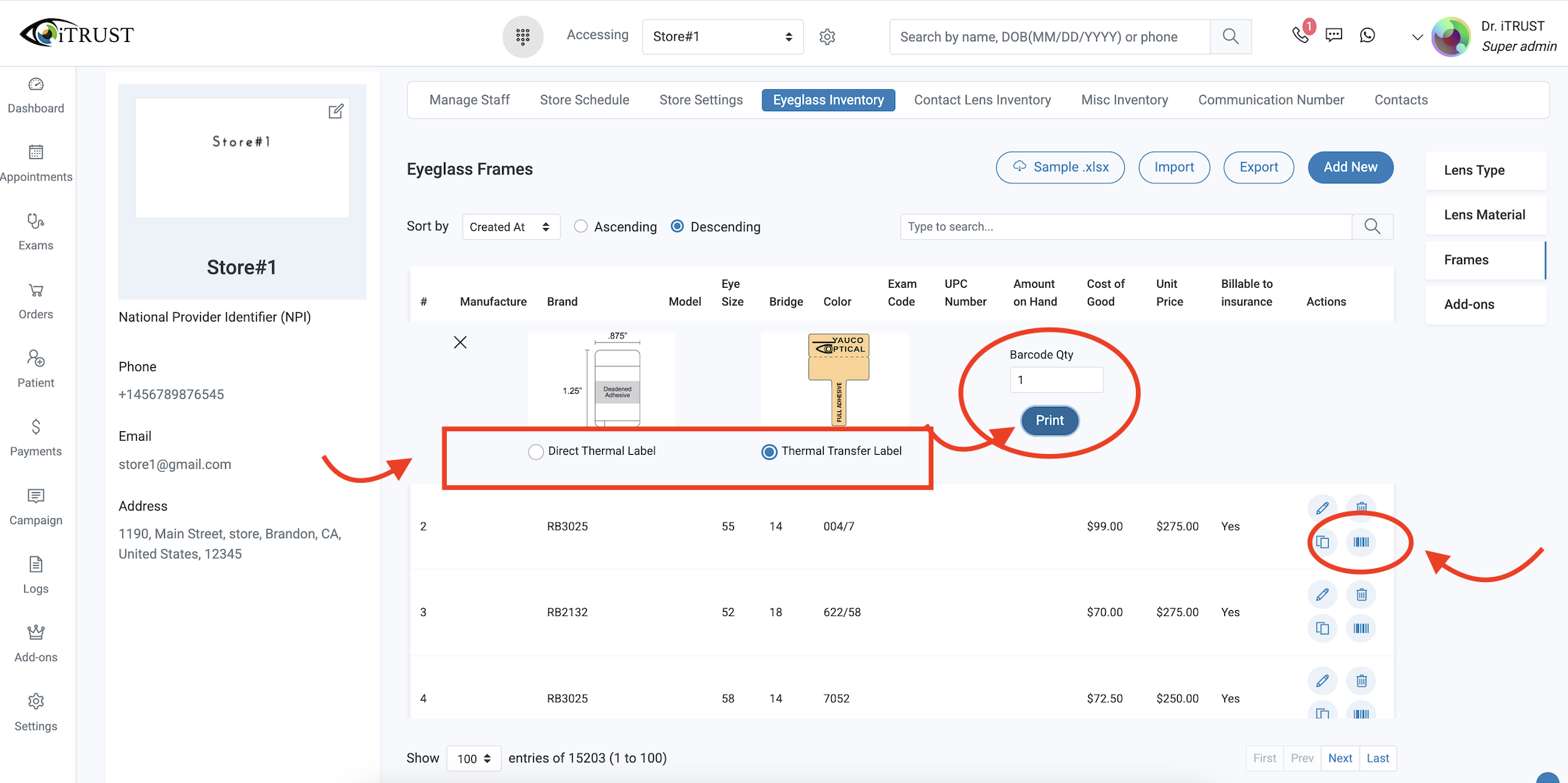The width and height of the screenshot is (1568, 783).
Task: Click the barcode icon for row 2
Action: coord(1361,542)
